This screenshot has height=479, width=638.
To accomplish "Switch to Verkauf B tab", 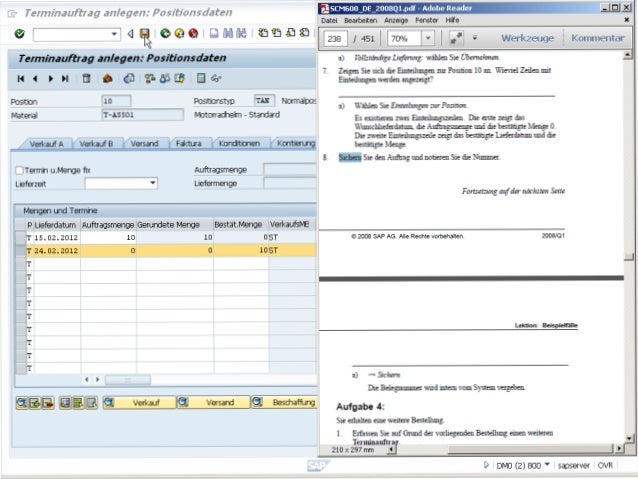I will tap(96, 144).
